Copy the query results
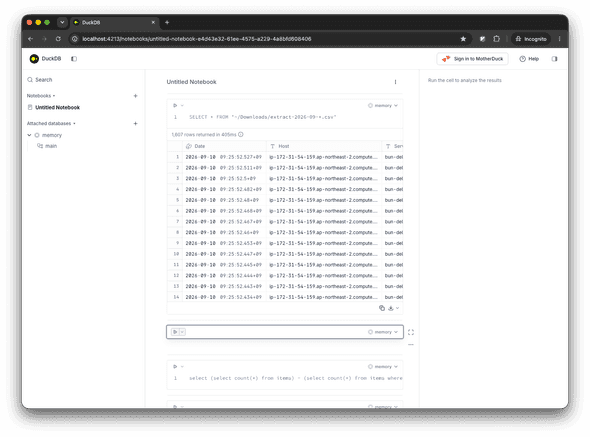 [382, 308]
